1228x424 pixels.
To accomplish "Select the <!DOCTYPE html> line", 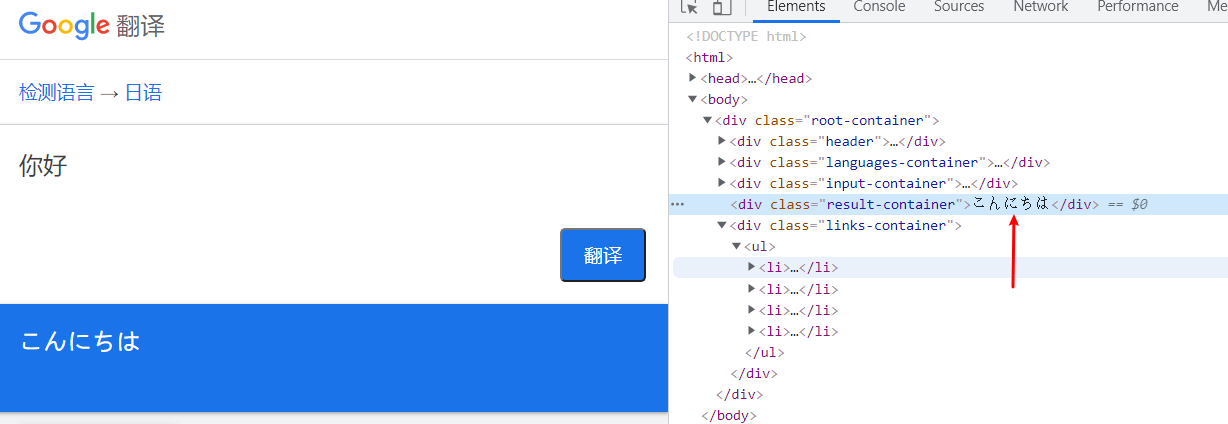I will [746, 36].
